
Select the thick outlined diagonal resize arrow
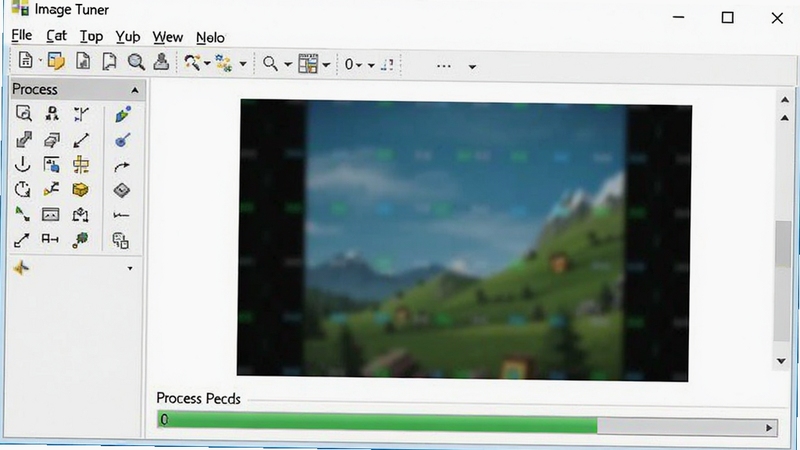tap(23, 139)
